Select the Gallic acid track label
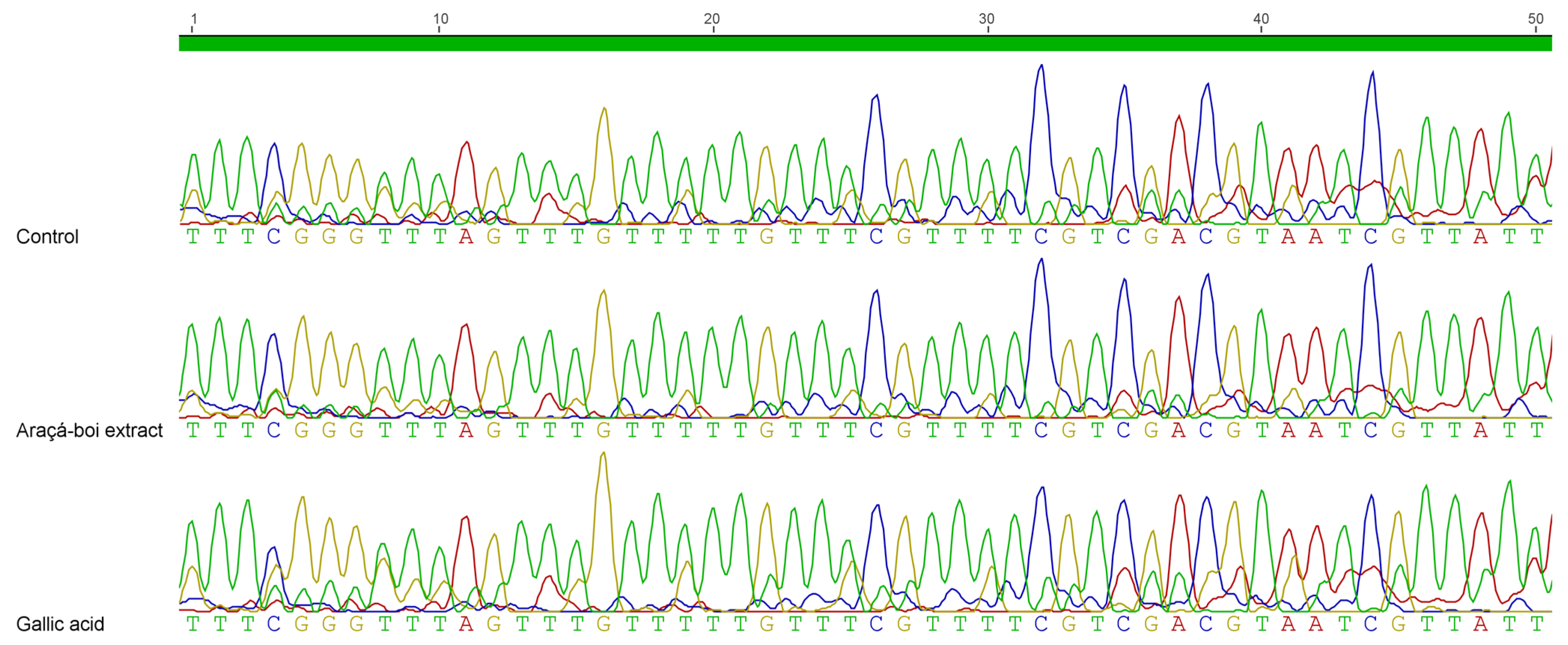The width and height of the screenshot is (1568, 645). [x=60, y=624]
